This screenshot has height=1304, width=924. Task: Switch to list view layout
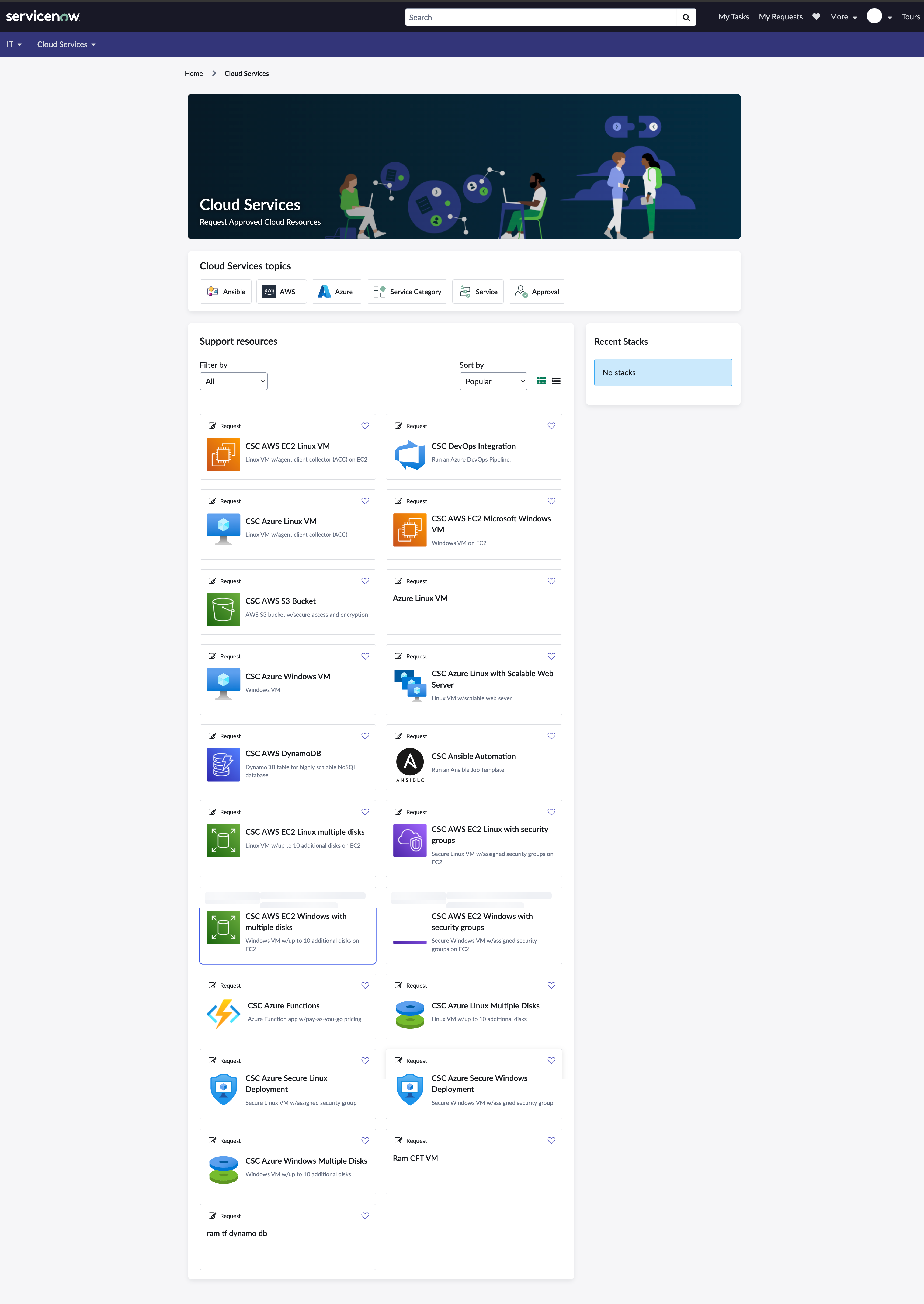(556, 381)
